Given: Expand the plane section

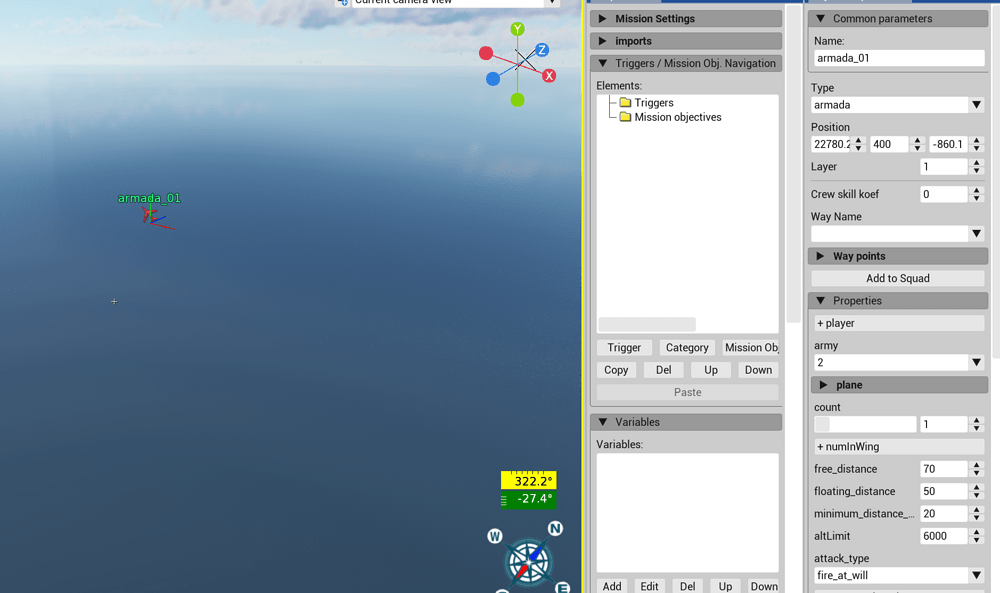Looking at the screenshot, I should [x=899, y=384].
